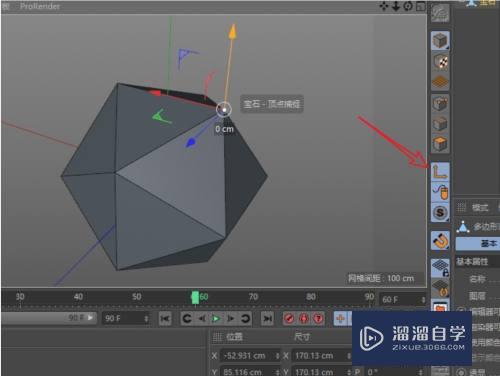This screenshot has height=376, width=500.
Task: Toggle the Enable Snap magnet icon
Action: point(440,240)
